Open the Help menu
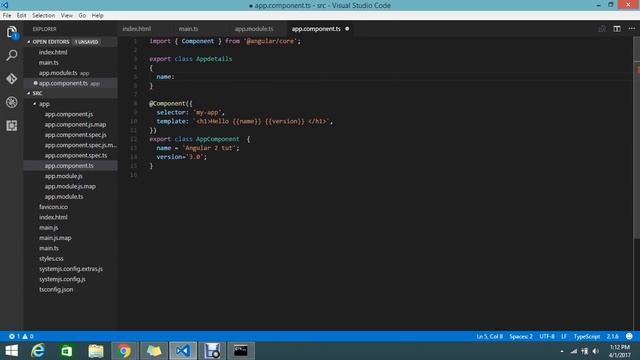 tap(98, 16)
